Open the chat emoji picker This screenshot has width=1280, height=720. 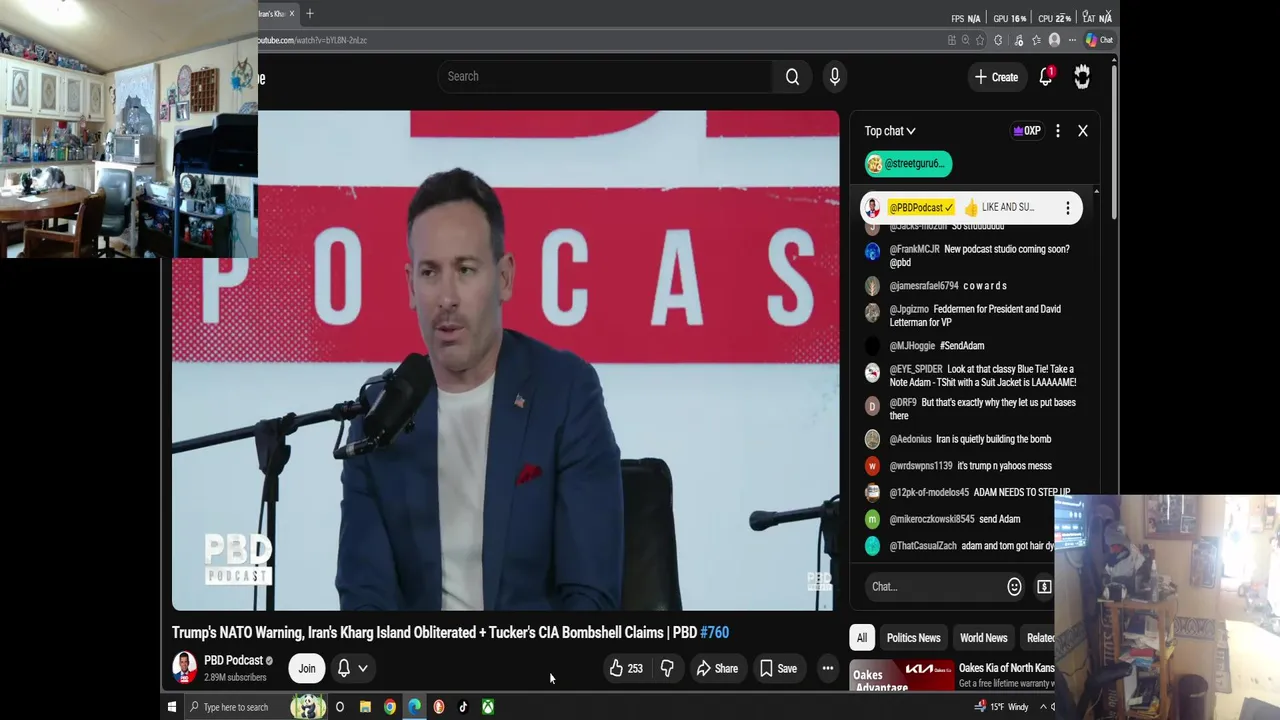tap(1014, 587)
